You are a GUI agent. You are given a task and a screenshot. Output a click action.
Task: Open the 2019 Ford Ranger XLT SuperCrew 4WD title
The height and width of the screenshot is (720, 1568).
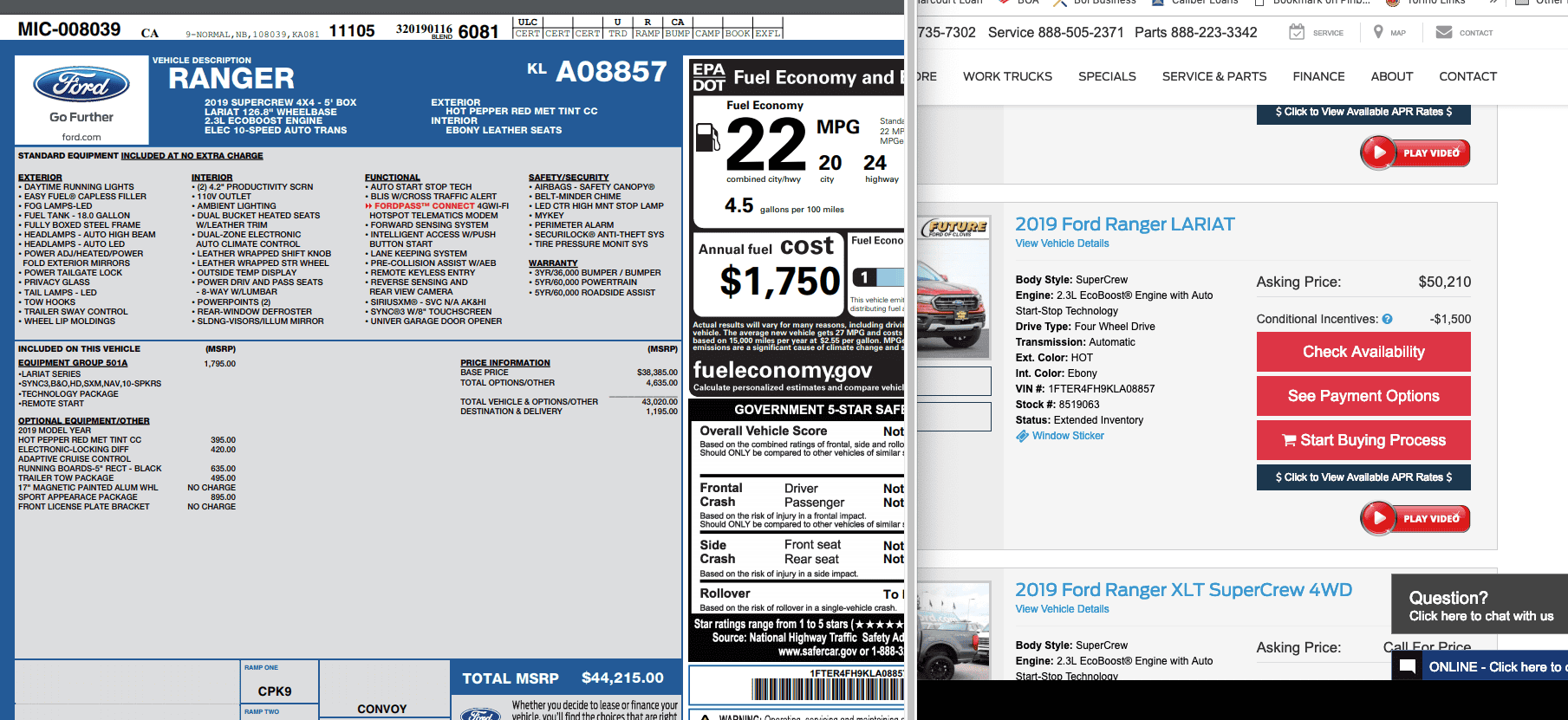[1183, 590]
